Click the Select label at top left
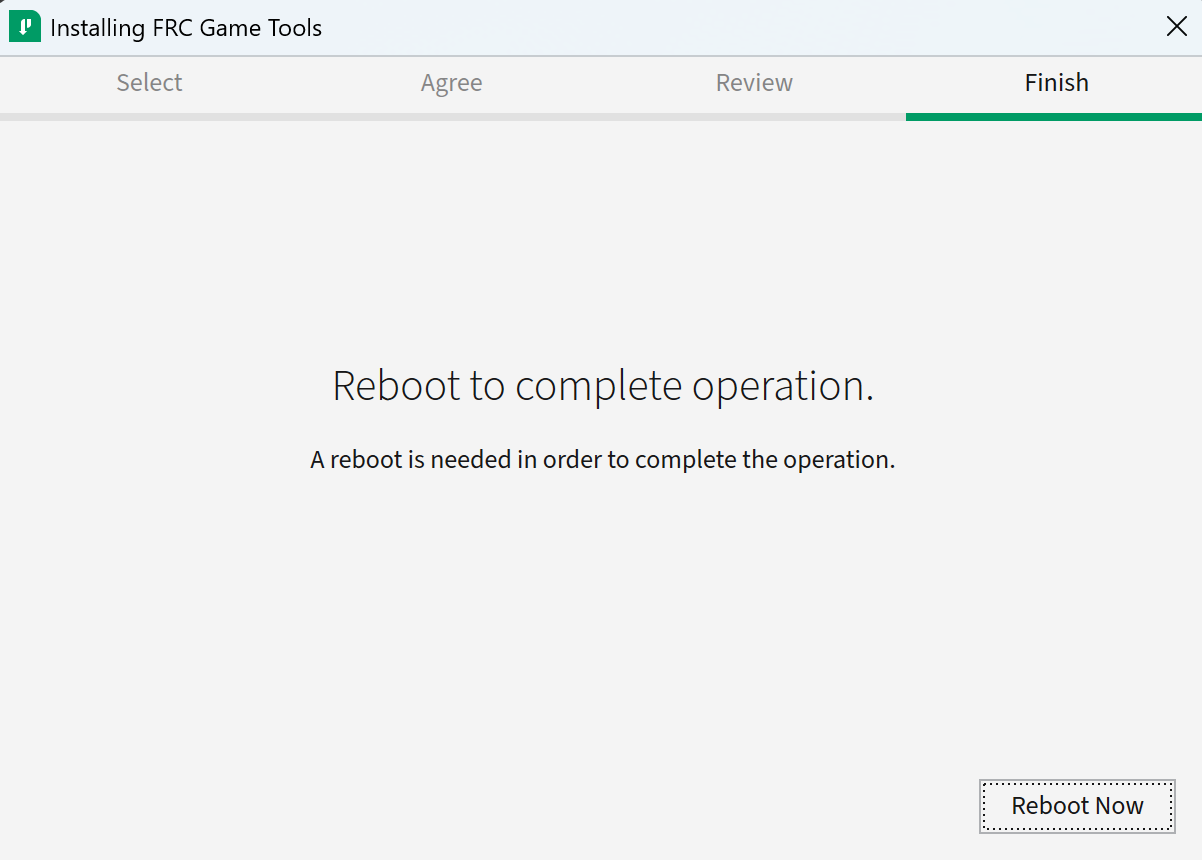The width and height of the screenshot is (1202, 860). click(x=148, y=83)
